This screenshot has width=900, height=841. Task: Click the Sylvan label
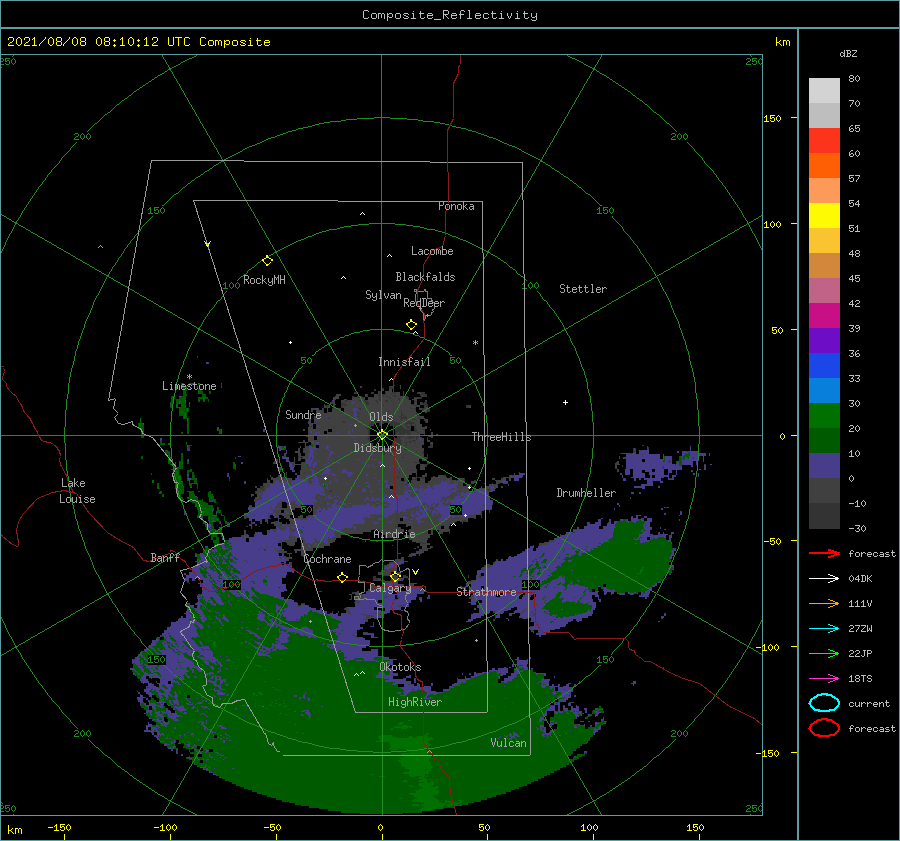coord(383,295)
